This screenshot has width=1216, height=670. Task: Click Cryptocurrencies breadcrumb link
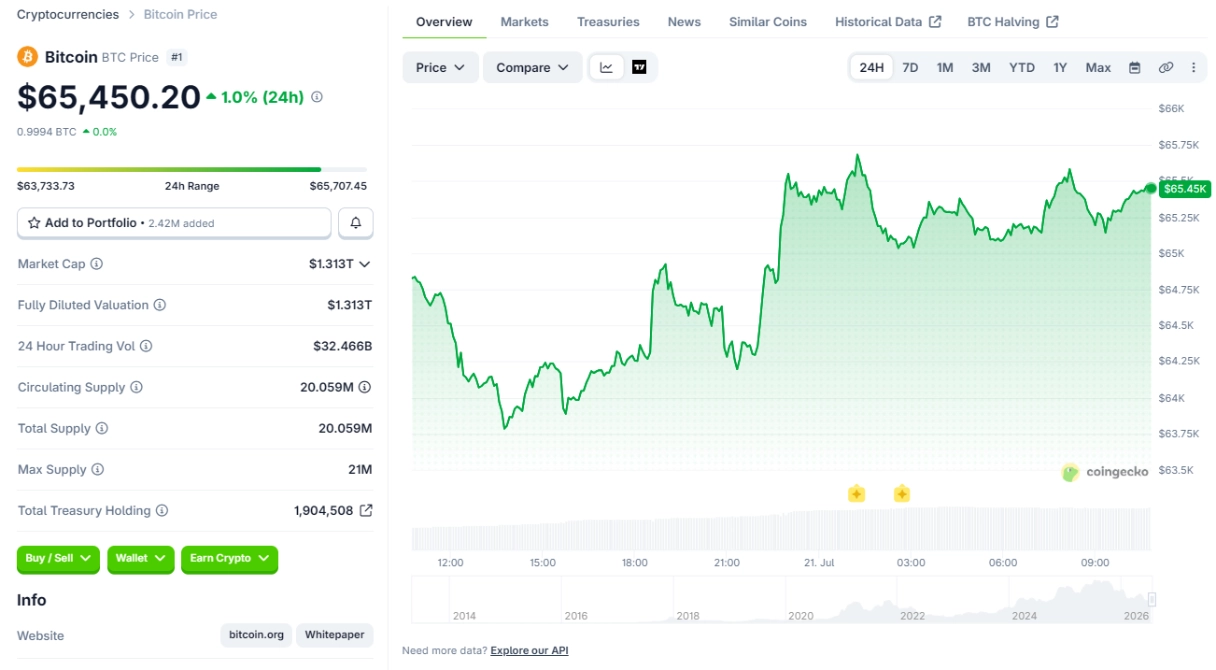tap(67, 14)
